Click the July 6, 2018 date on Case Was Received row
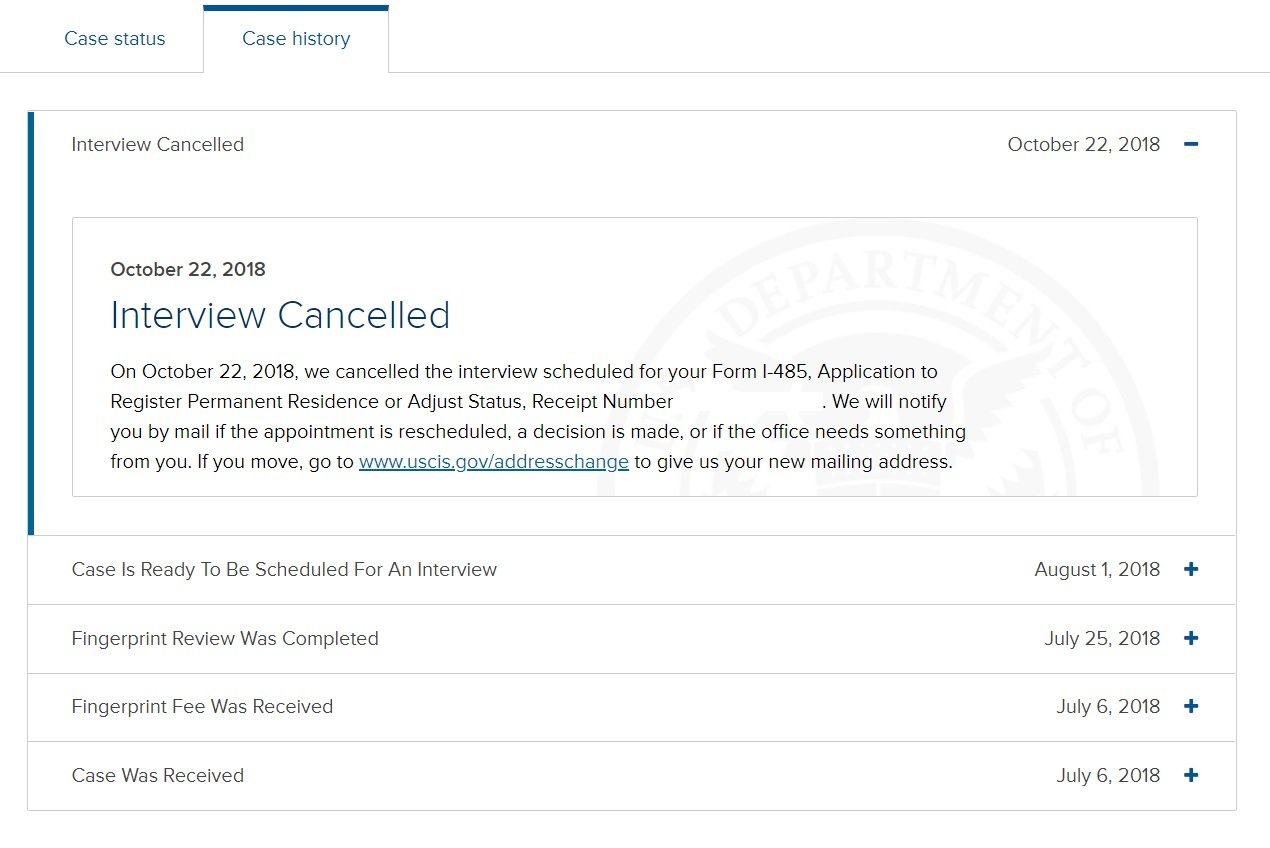1270x848 pixels. pyautogui.click(x=1108, y=775)
